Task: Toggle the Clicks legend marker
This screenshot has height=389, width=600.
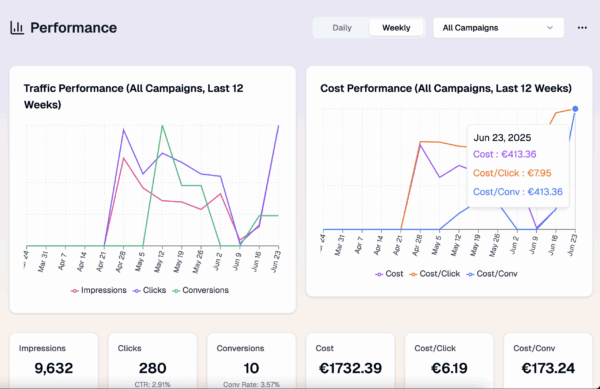Action: coord(137,291)
